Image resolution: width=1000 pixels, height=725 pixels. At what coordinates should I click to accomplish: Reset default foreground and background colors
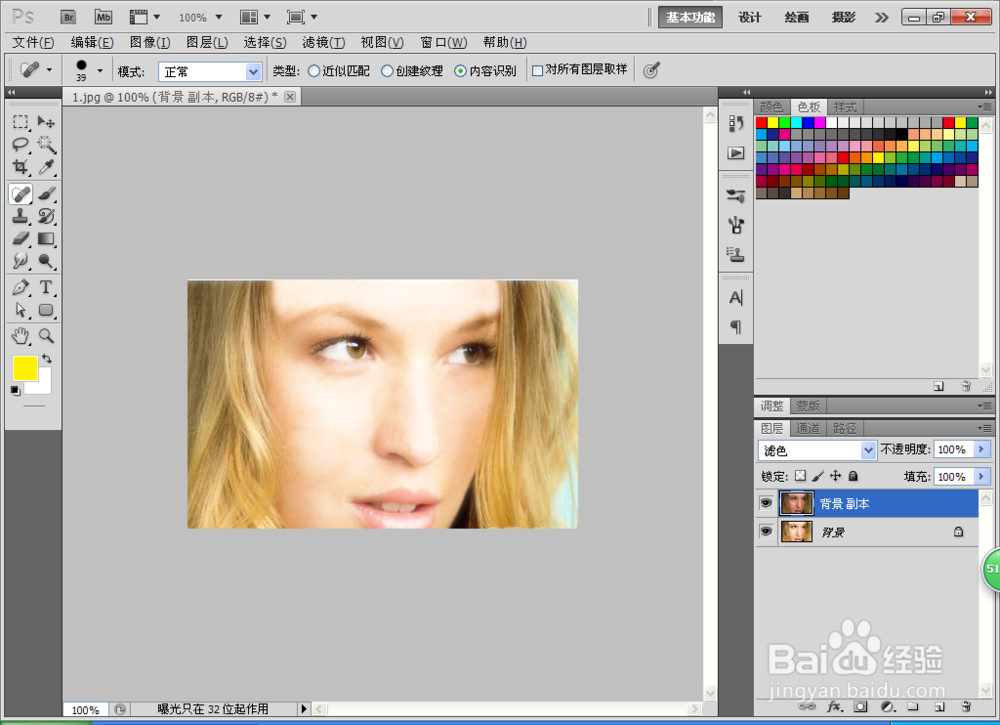(15, 390)
